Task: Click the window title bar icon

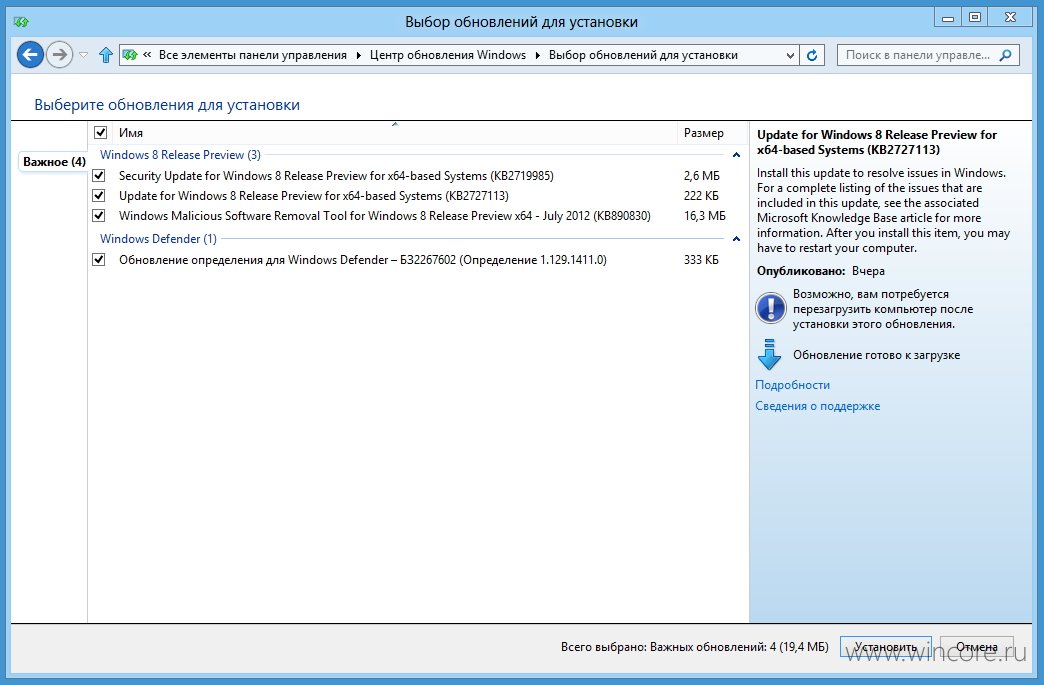Action: [21, 22]
